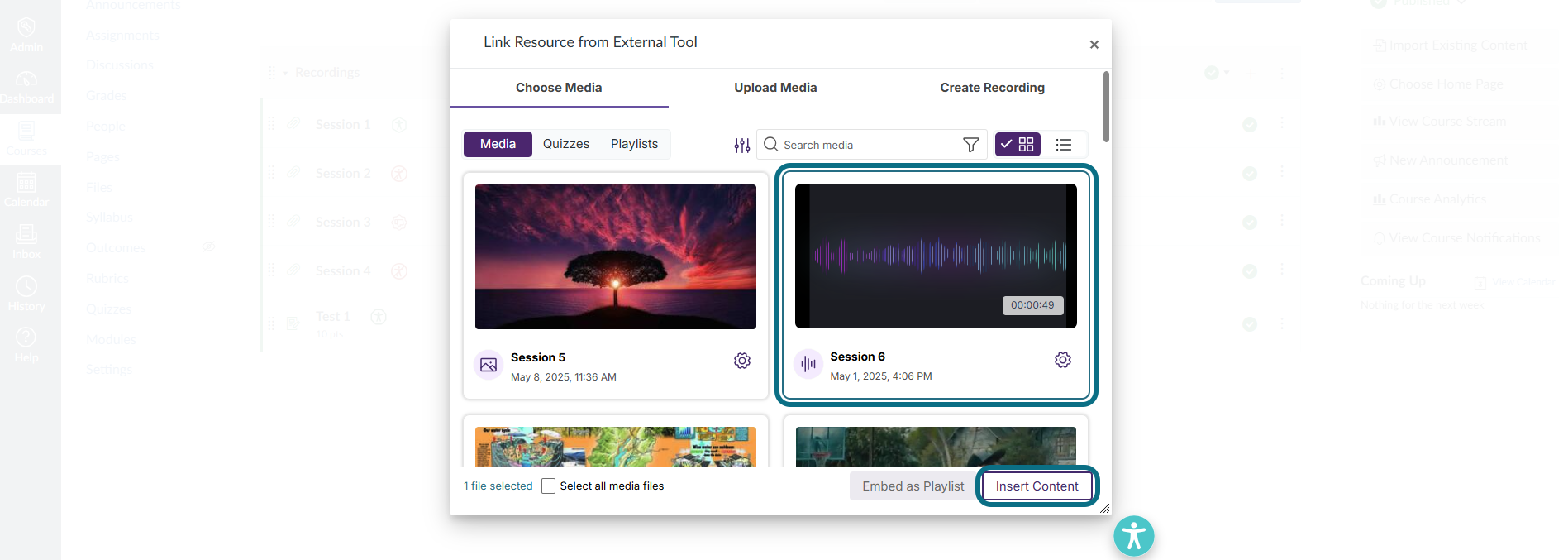Open the accessibility widget
Image resolution: width=1568 pixels, height=560 pixels.
click(1134, 536)
